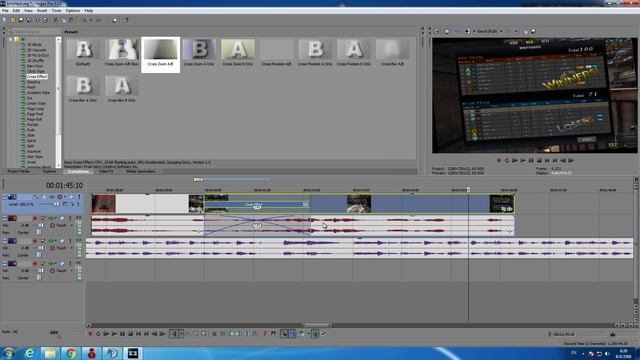The height and width of the screenshot is (360, 640).
Task: Open the Options menu
Action: point(73,11)
